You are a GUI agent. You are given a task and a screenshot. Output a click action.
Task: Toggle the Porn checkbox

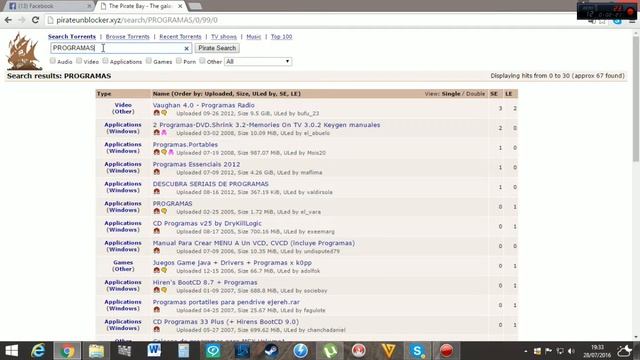(179, 61)
